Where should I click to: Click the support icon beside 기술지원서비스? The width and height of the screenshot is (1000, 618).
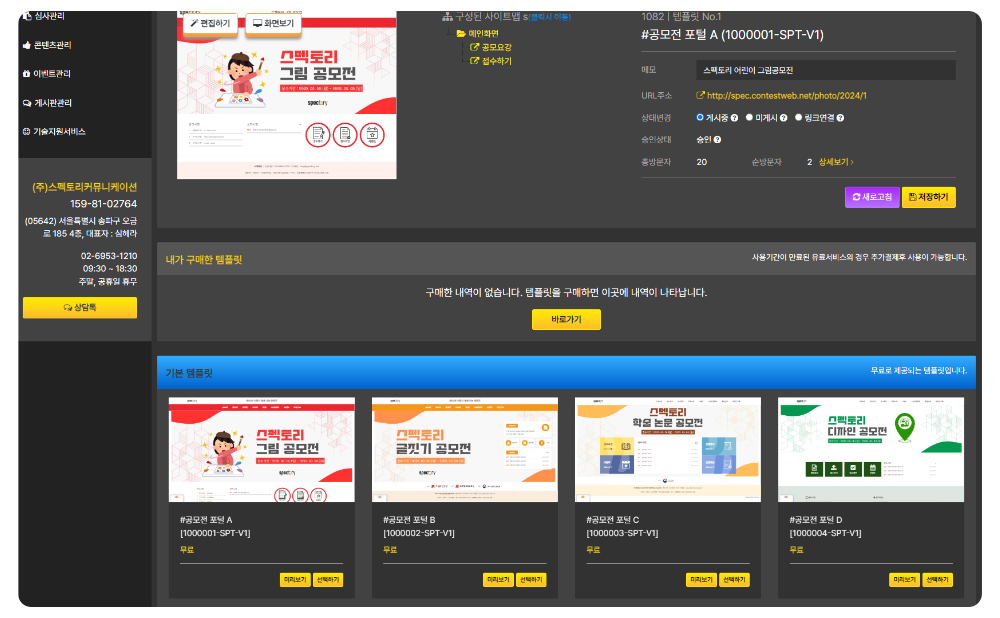(x=27, y=131)
